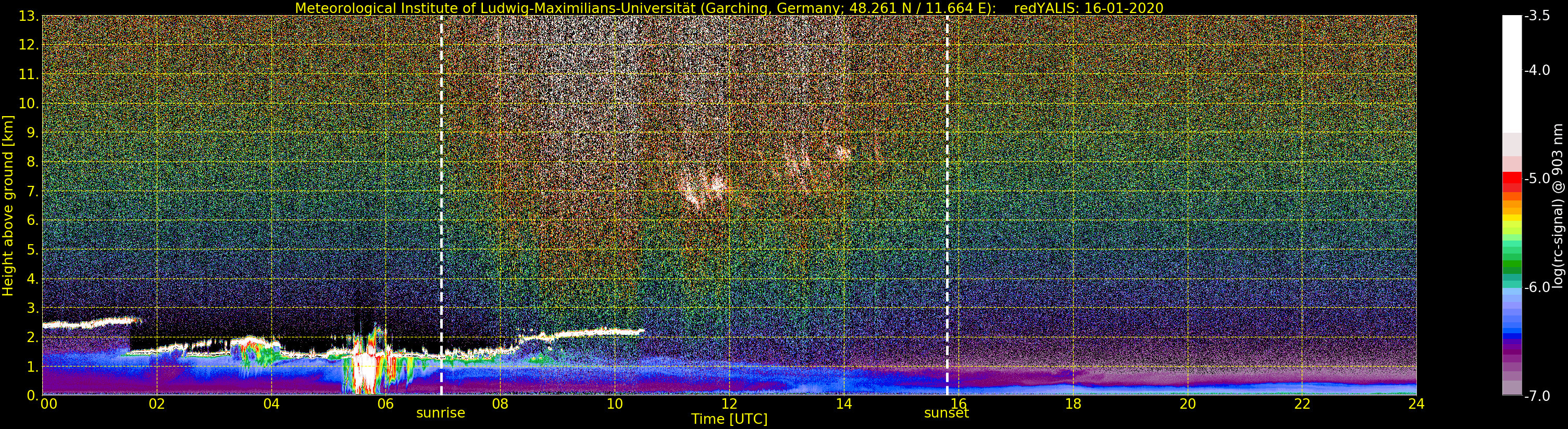This screenshot has height=429, width=1568.
Task: Click the '10' time-axis tick label
Action: [x=615, y=404]
